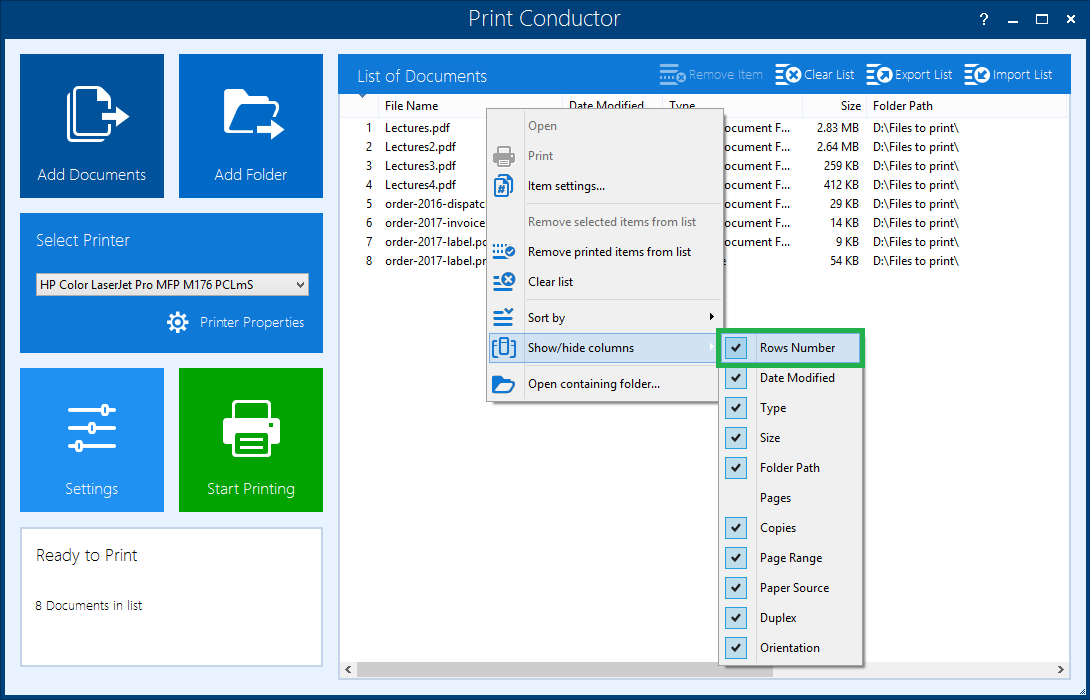Disable the Duplex column checkbox
1090x700 pixels.
pos(737,618)
